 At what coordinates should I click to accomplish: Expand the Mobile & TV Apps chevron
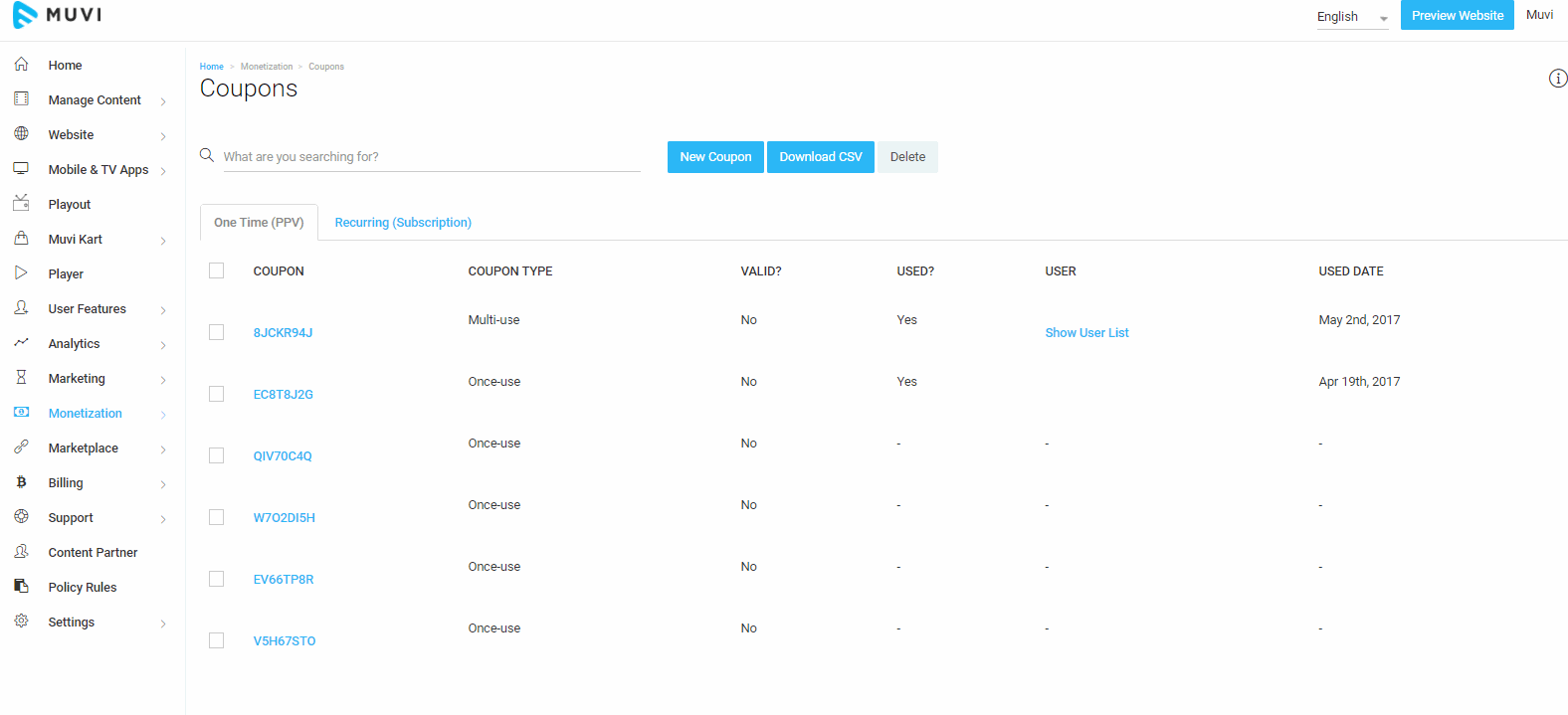pos(163,171)
